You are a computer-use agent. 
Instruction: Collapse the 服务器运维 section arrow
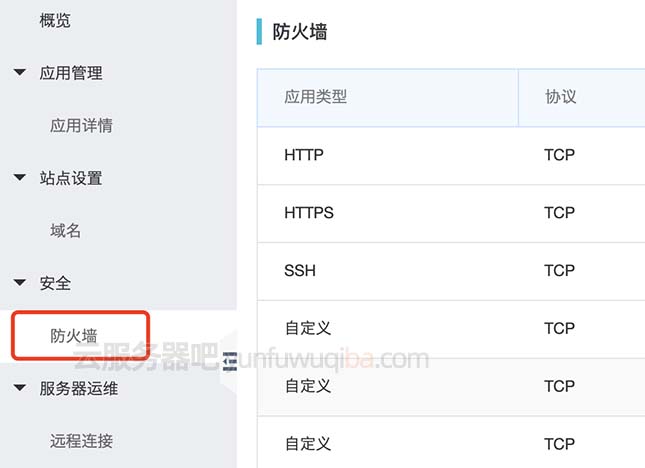tap(19, 388)
